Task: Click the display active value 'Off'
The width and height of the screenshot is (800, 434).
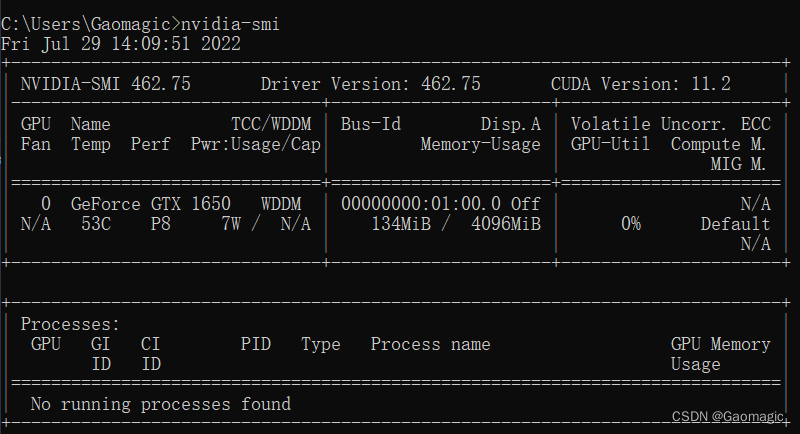Action: pos(526,204)
